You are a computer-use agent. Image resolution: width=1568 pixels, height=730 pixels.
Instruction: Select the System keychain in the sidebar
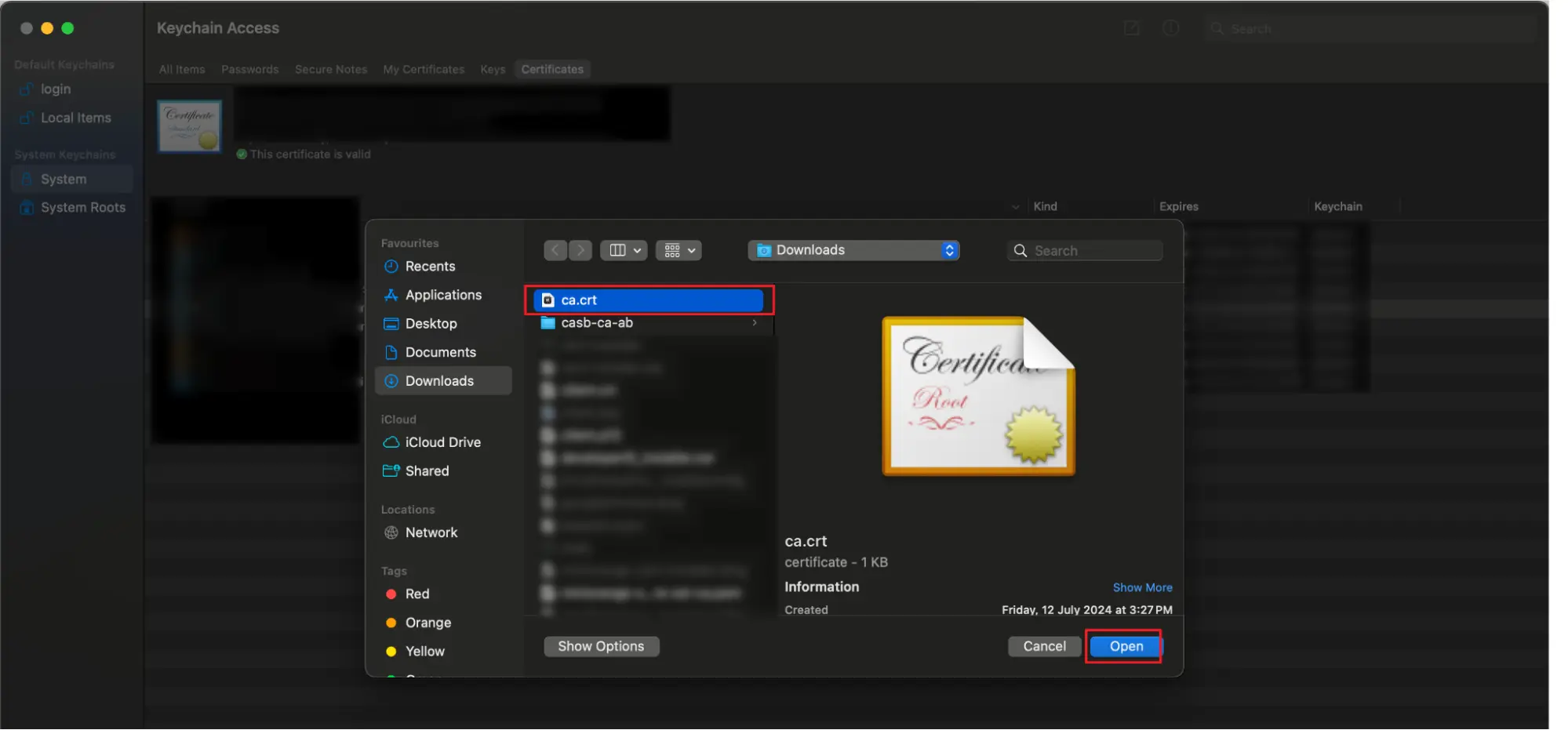coord(63,178)
